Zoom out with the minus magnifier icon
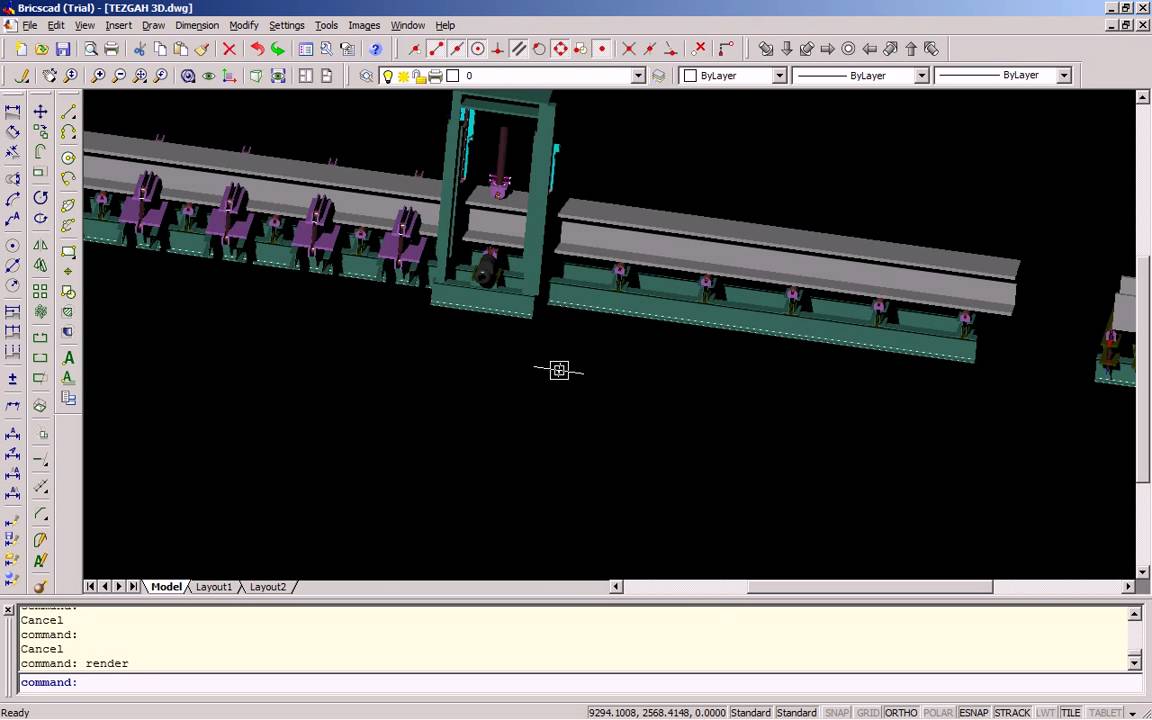1152x720 pixels. click(118, 76)
